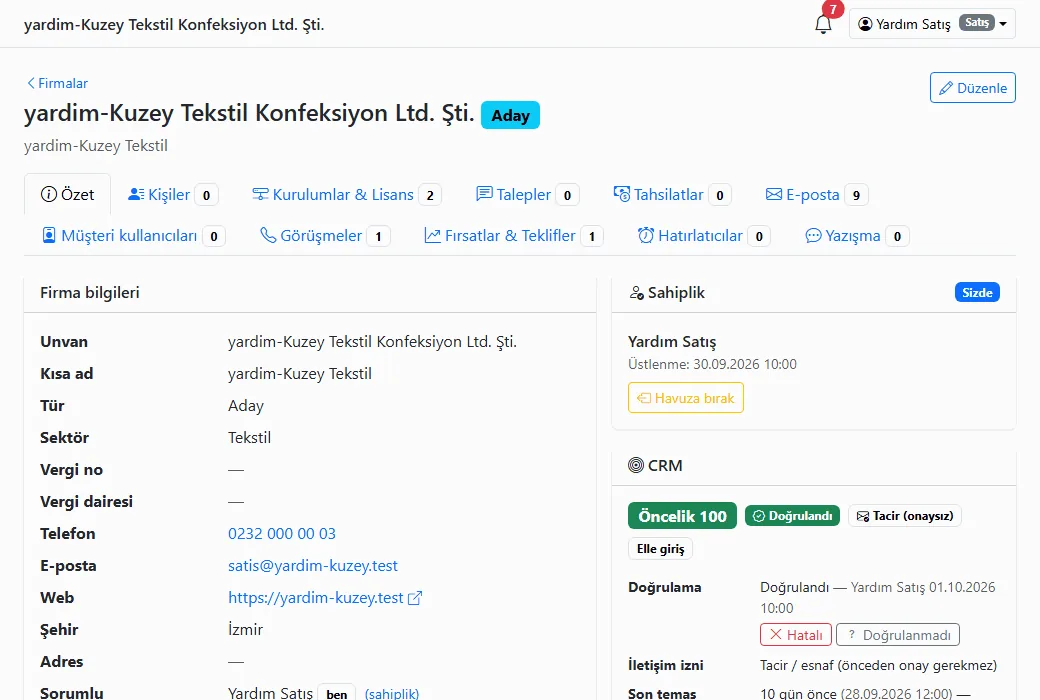The height and width of the screenshot is (700, 1040).
Task: Click the Tekstil value in Sektör row
Action: pos(249,437)
